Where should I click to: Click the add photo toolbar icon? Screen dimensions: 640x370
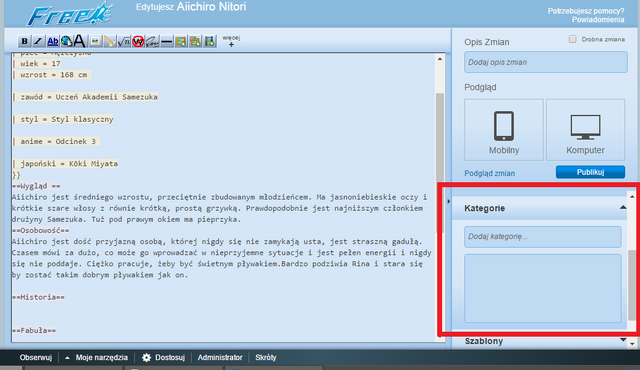click(x=181, y=41)
